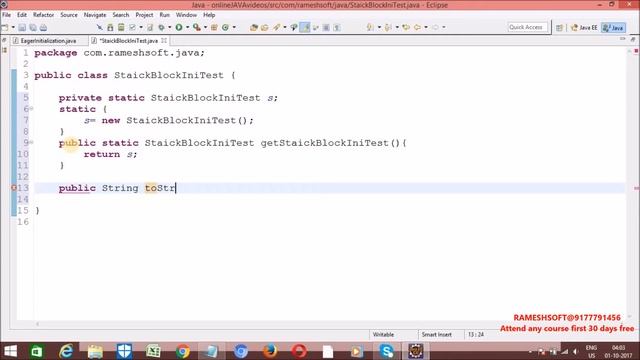
Task: Open the Windows Start button
Action: tap(10, 351)
